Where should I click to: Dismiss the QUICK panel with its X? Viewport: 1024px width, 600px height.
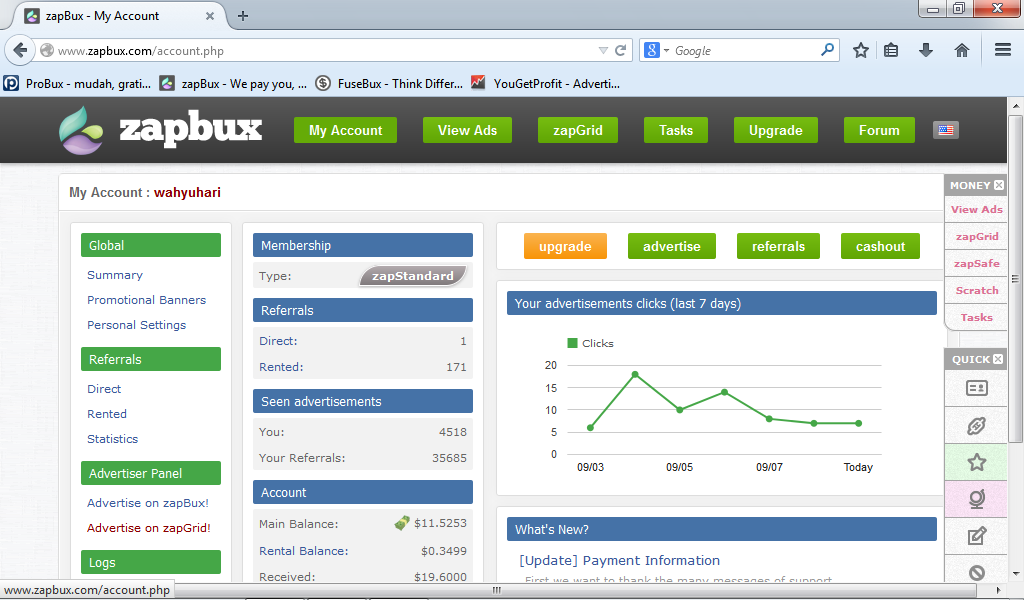tap(998, 359)
